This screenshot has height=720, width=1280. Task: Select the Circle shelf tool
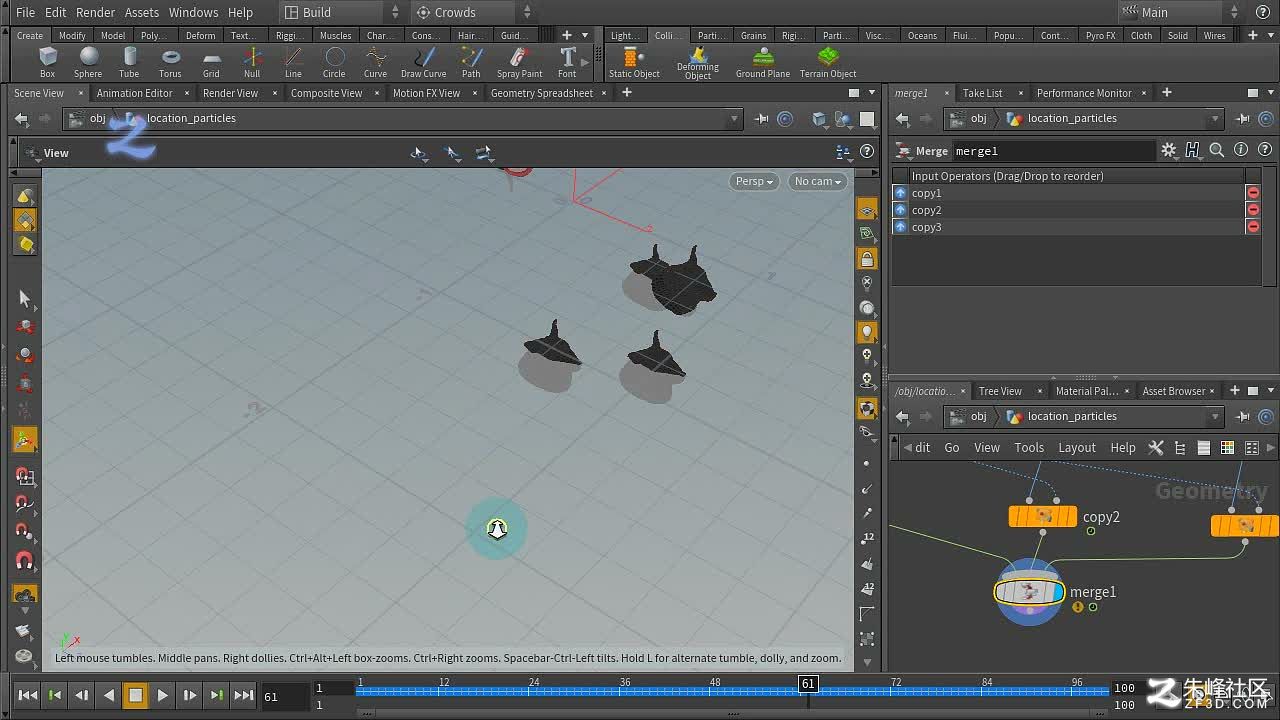pos(334,62)
